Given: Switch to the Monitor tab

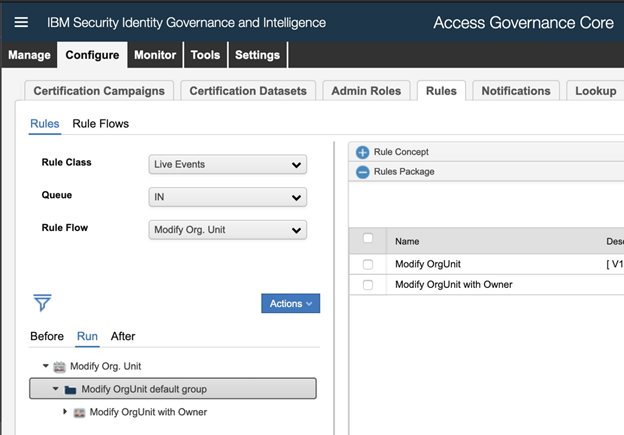Looking at the screenshot, I should point(154,55).
